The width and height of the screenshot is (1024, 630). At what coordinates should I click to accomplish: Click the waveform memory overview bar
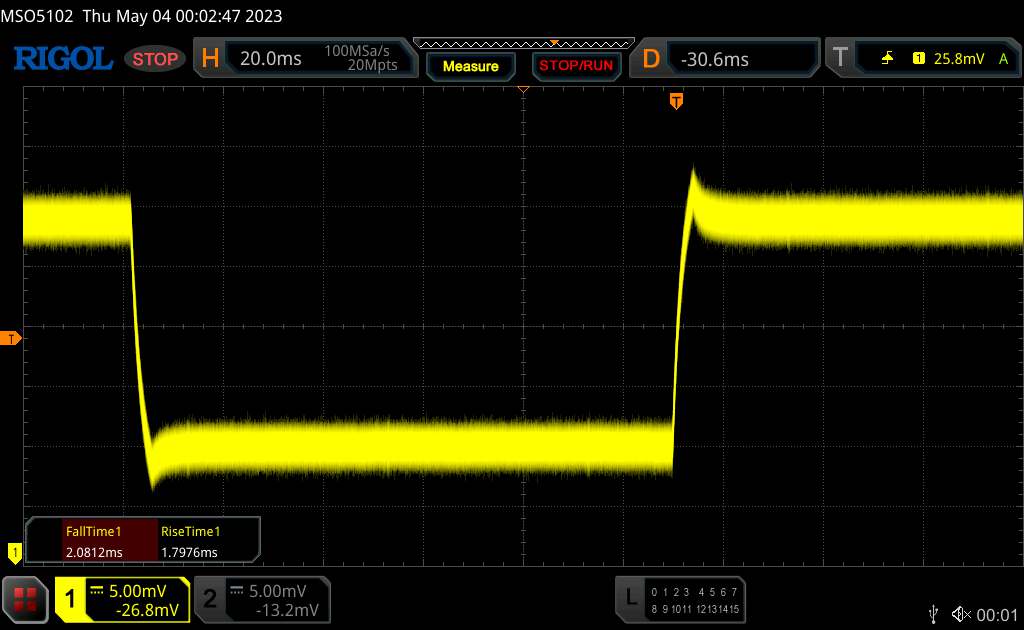click(523, 43)
